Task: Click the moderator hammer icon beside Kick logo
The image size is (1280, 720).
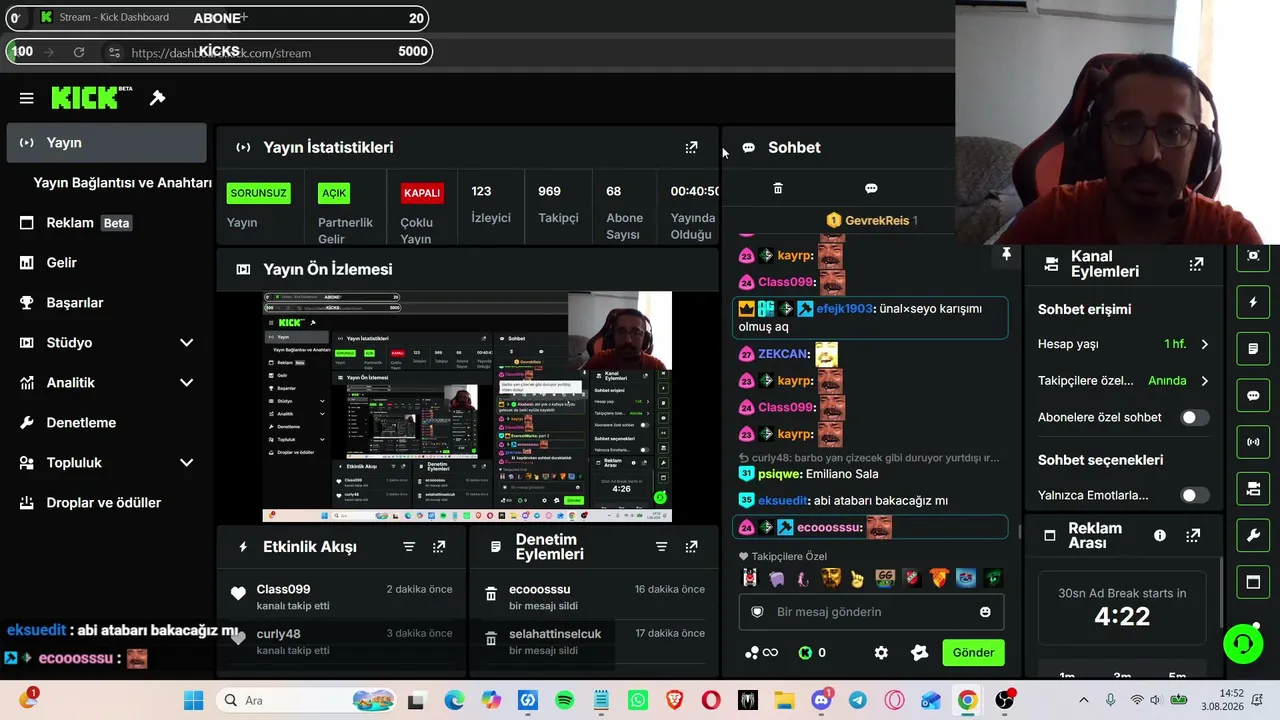Action: [x=157, y=98]
